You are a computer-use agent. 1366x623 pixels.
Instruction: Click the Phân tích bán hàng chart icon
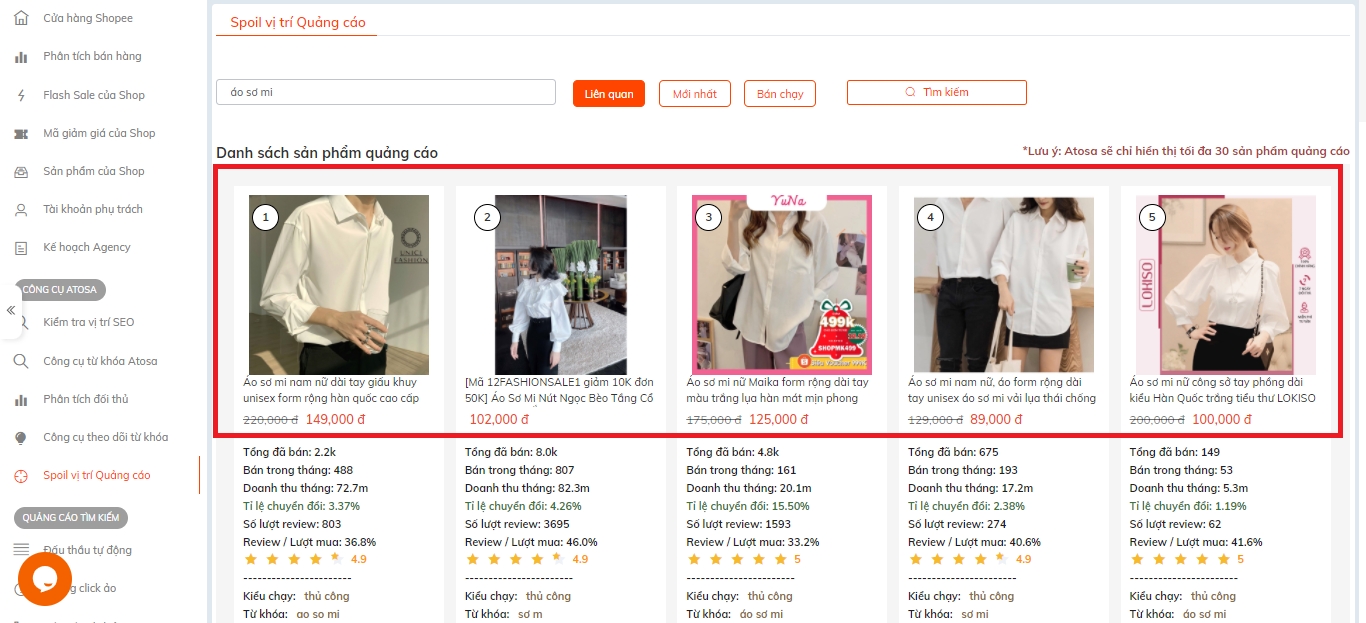[21, 57]
